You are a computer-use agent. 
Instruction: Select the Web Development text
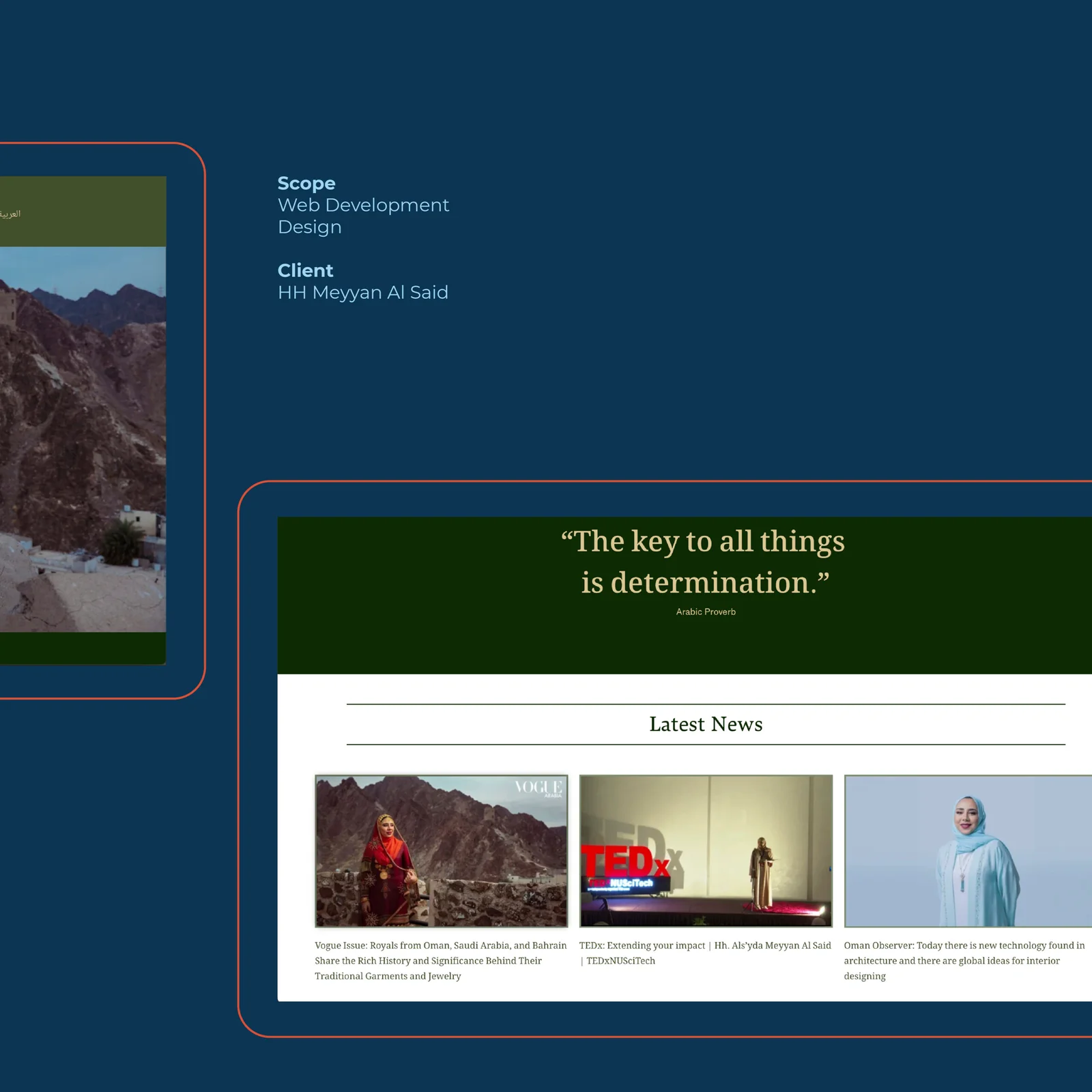(363, 205)
